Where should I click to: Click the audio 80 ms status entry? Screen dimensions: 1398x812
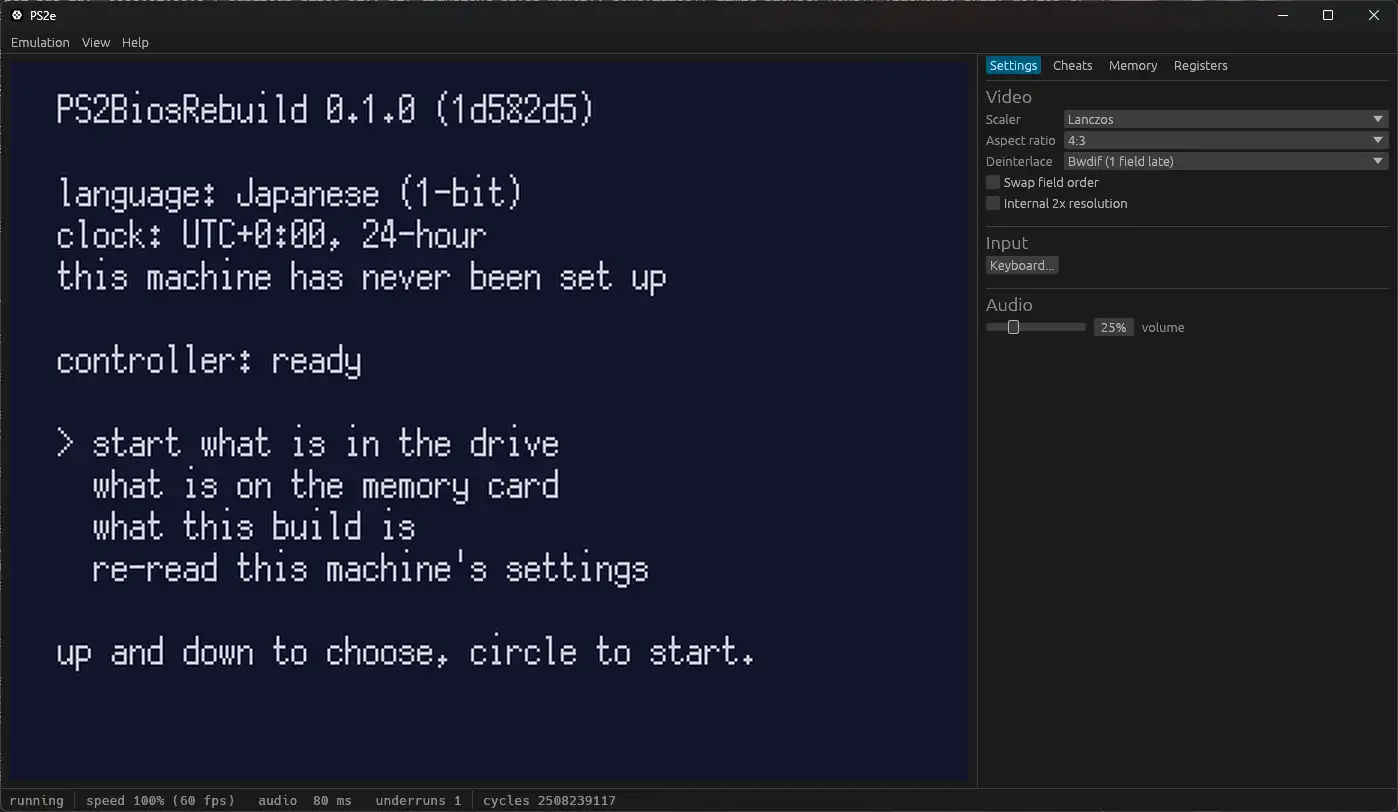305,800
